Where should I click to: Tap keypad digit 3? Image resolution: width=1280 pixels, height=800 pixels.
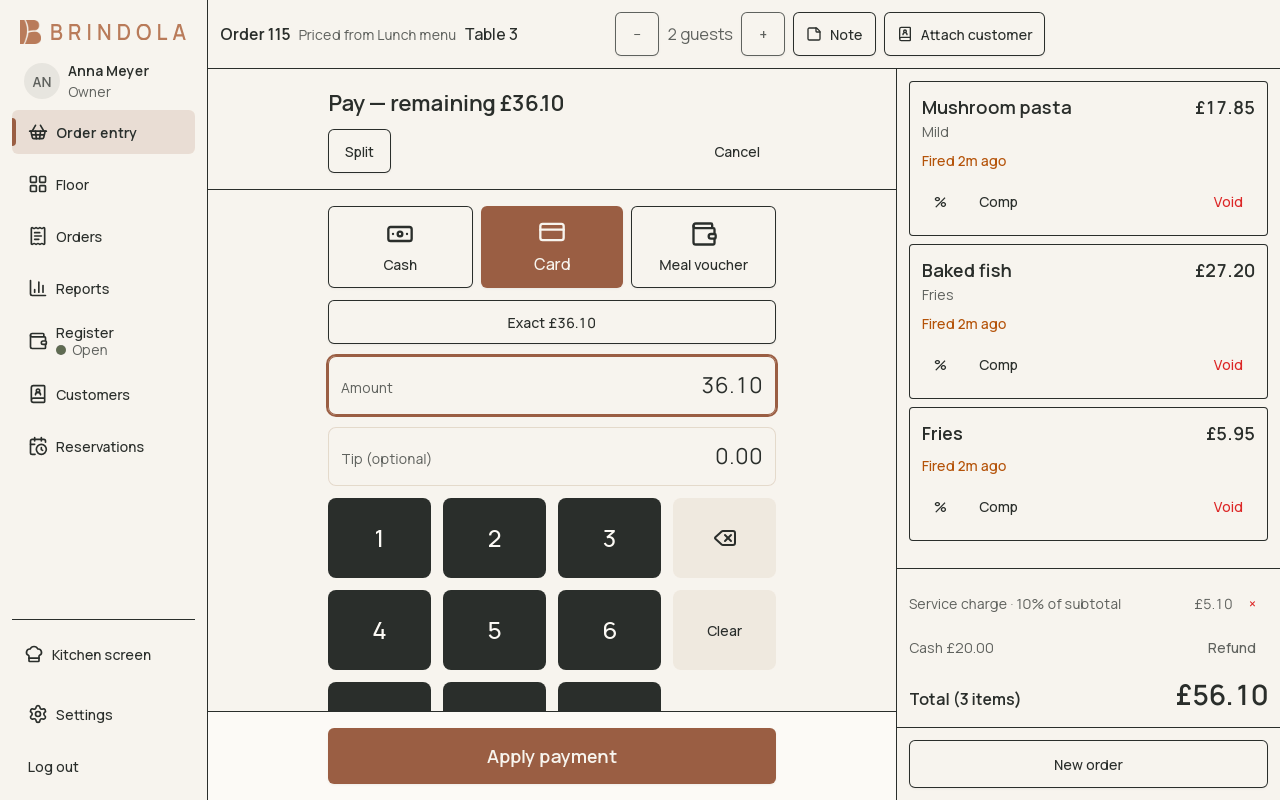pyautogui.click(x=609, y=538)
